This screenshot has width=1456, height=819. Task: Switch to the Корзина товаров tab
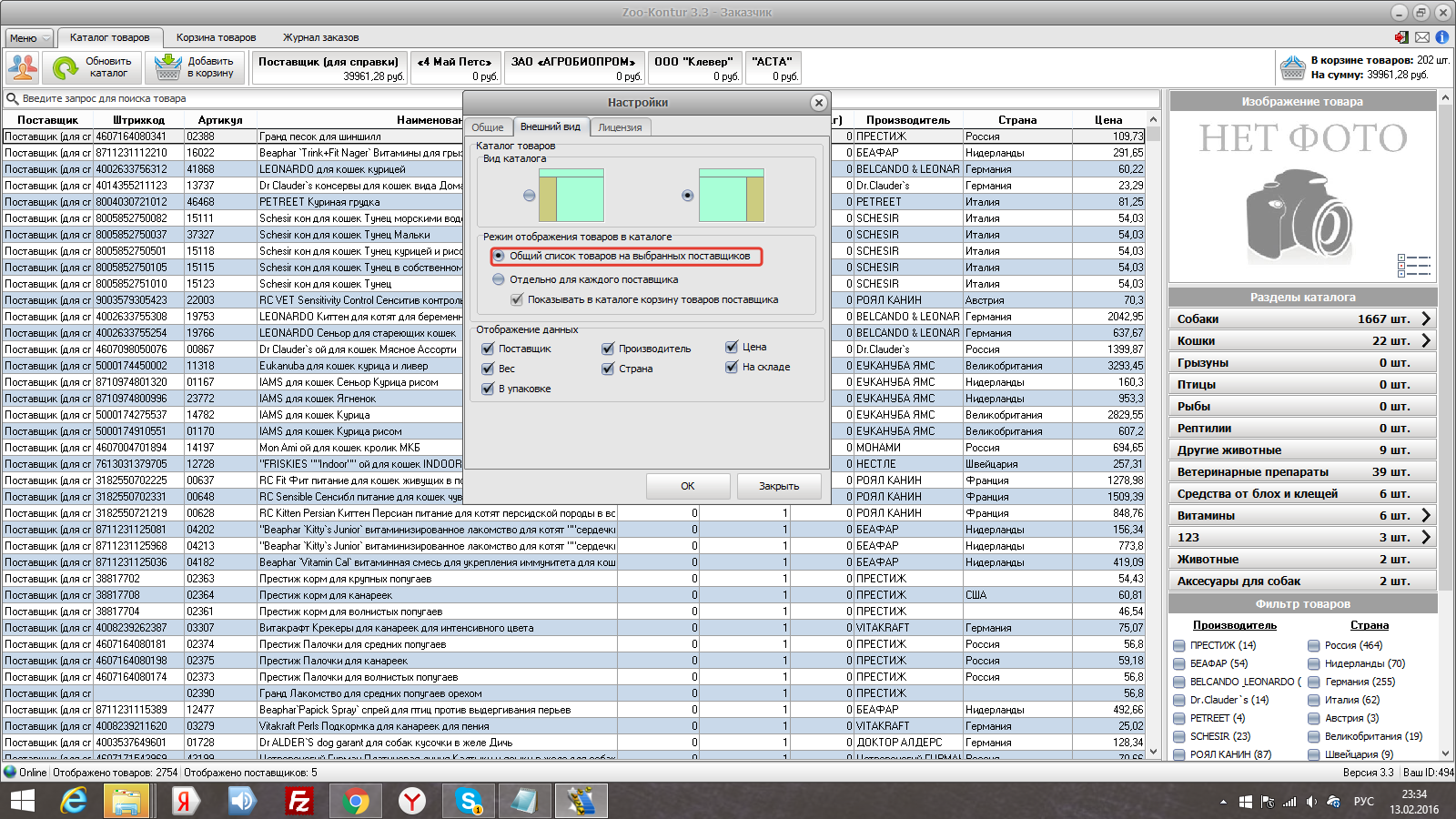216,37
